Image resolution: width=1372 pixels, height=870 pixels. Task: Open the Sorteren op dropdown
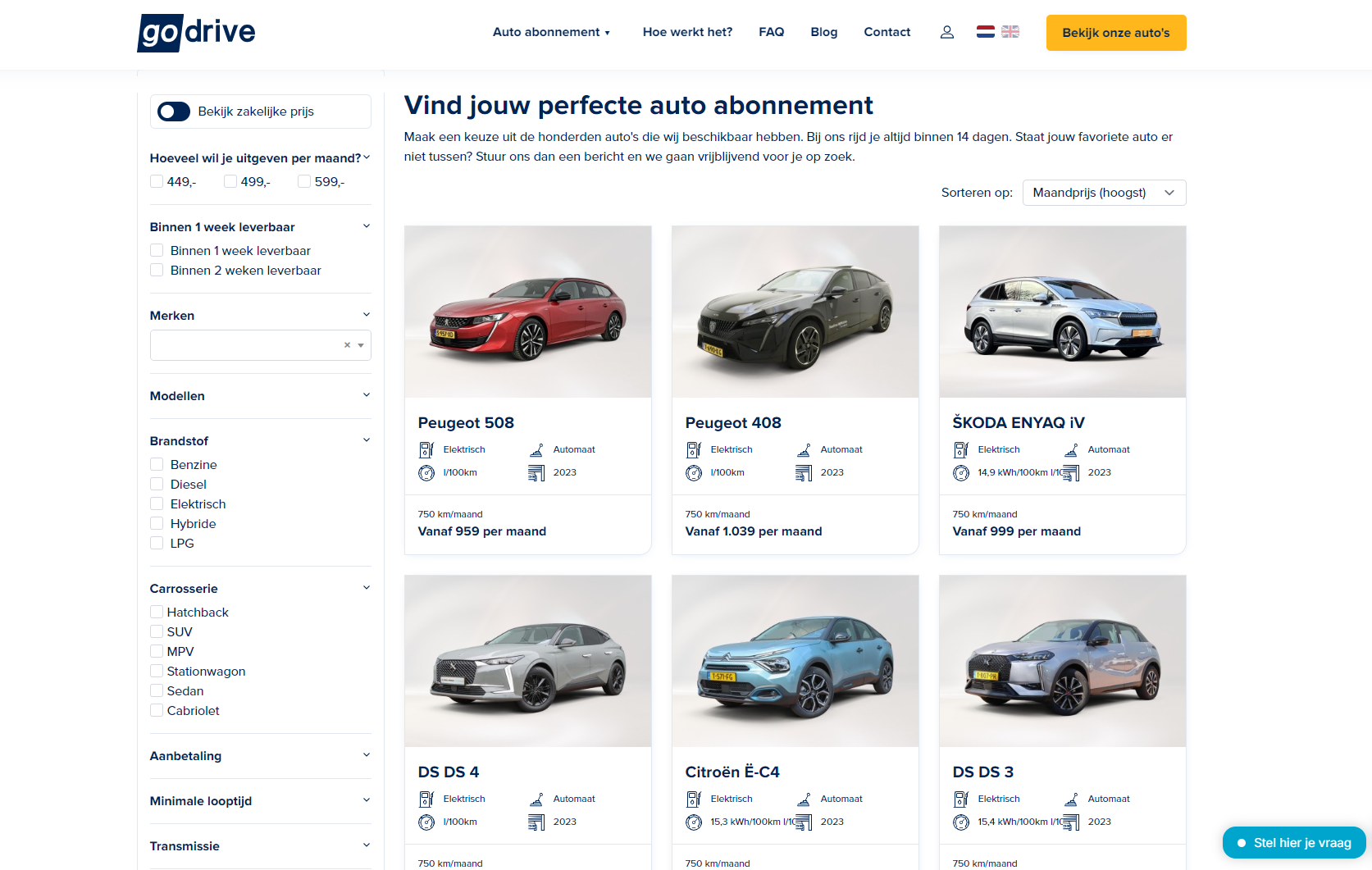1104,193
